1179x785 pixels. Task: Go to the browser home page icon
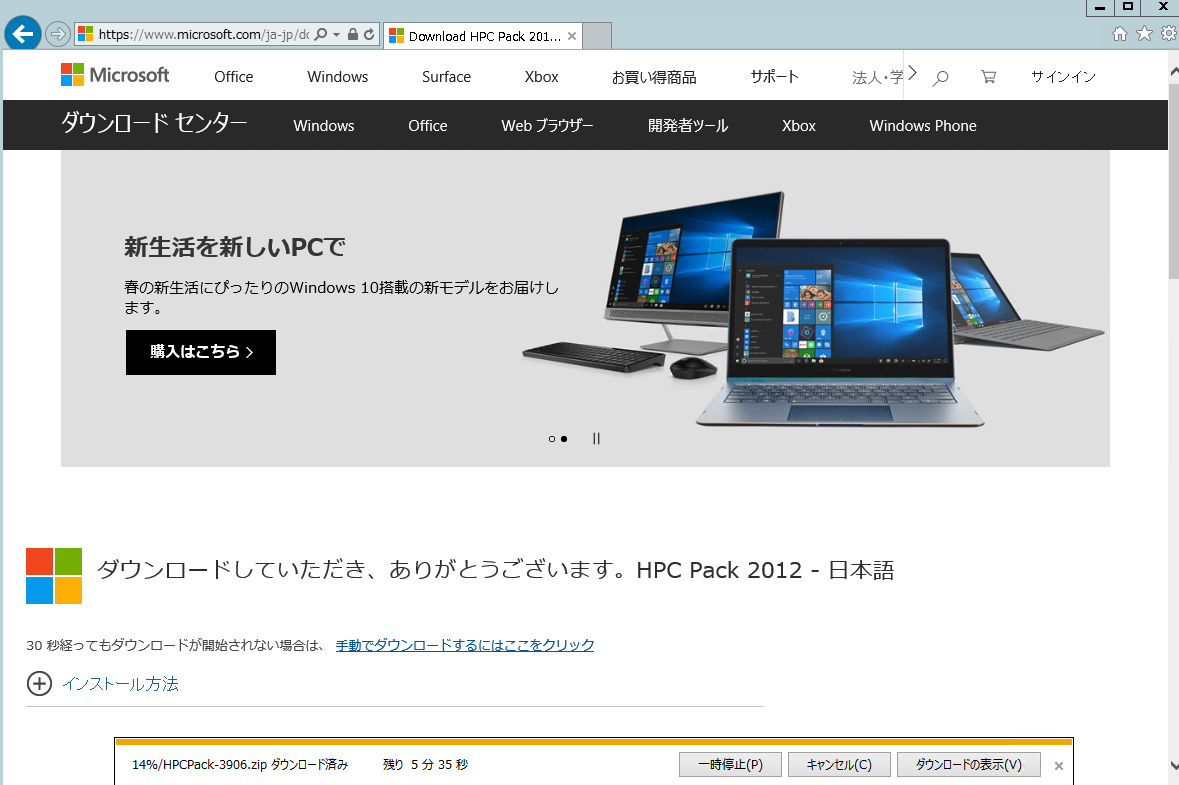1120,33
